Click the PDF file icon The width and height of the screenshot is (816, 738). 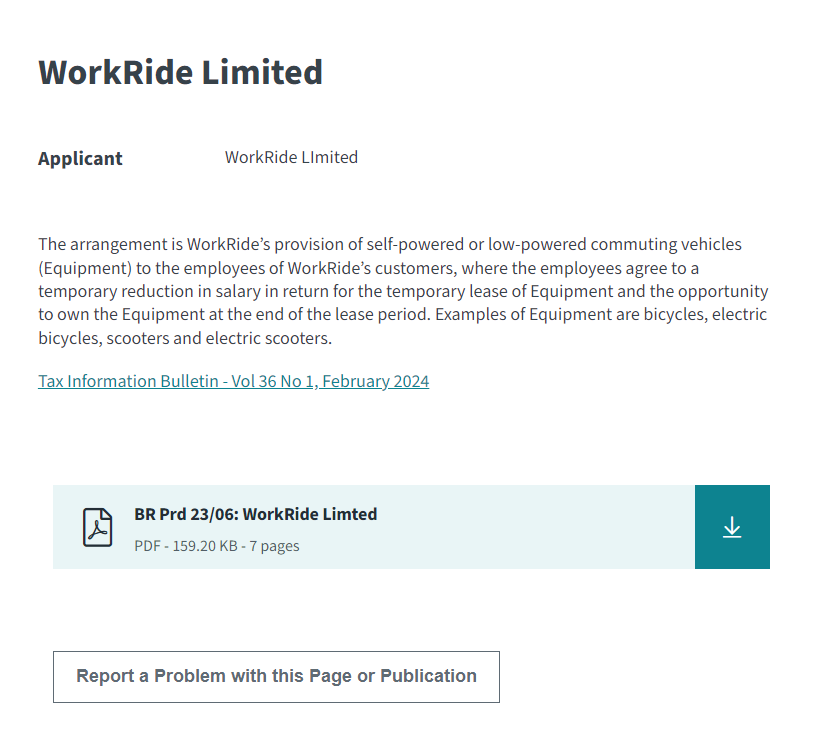tap(97, 527)
